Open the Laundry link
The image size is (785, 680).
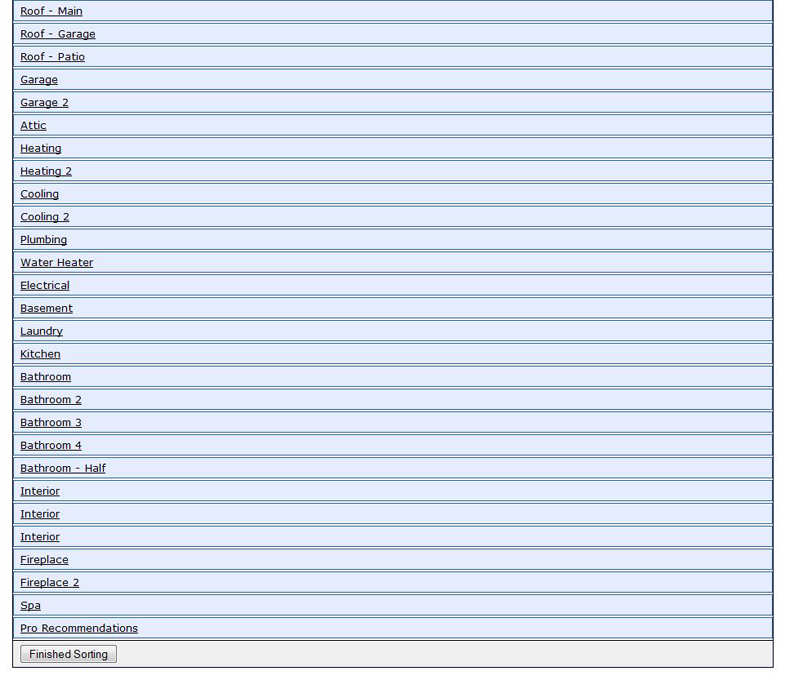click(42, 331)
